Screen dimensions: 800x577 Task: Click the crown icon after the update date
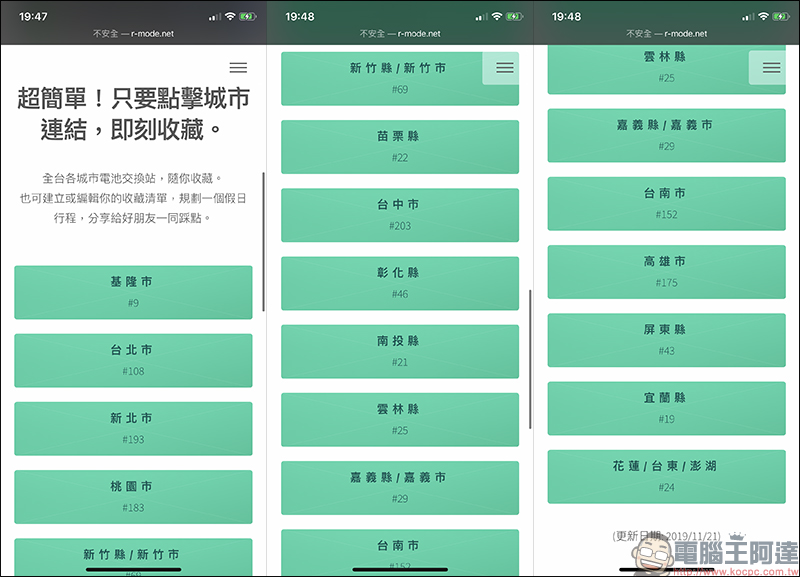point(738,537)
